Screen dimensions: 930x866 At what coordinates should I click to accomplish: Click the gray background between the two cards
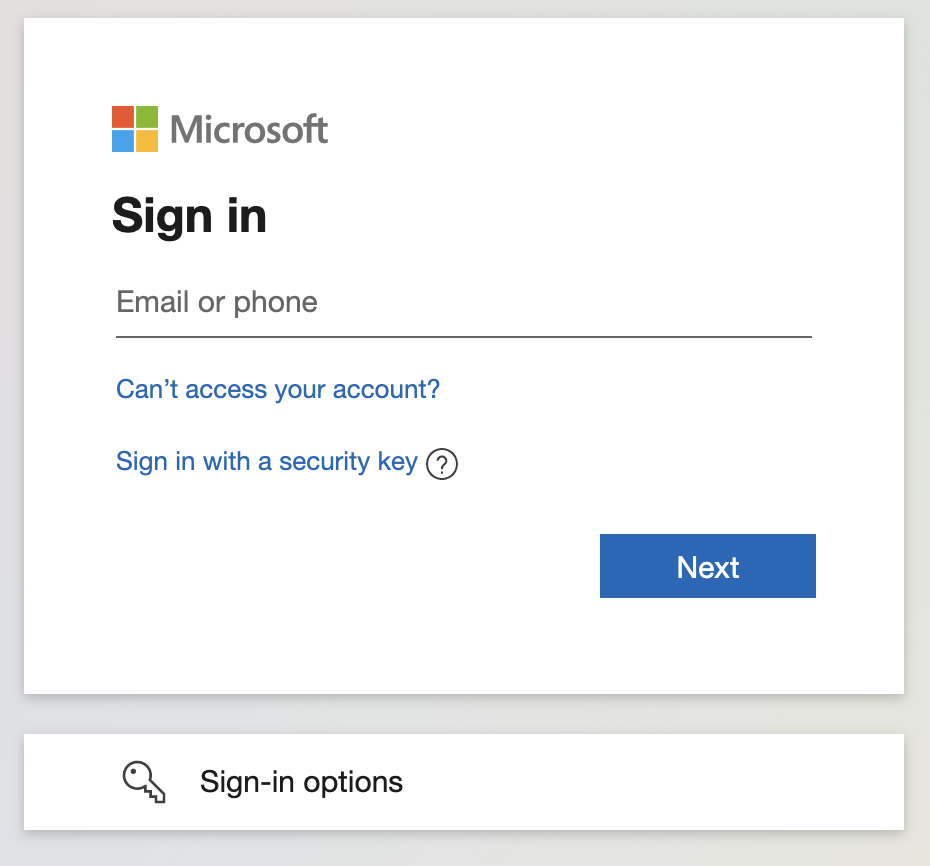(463, 714)
